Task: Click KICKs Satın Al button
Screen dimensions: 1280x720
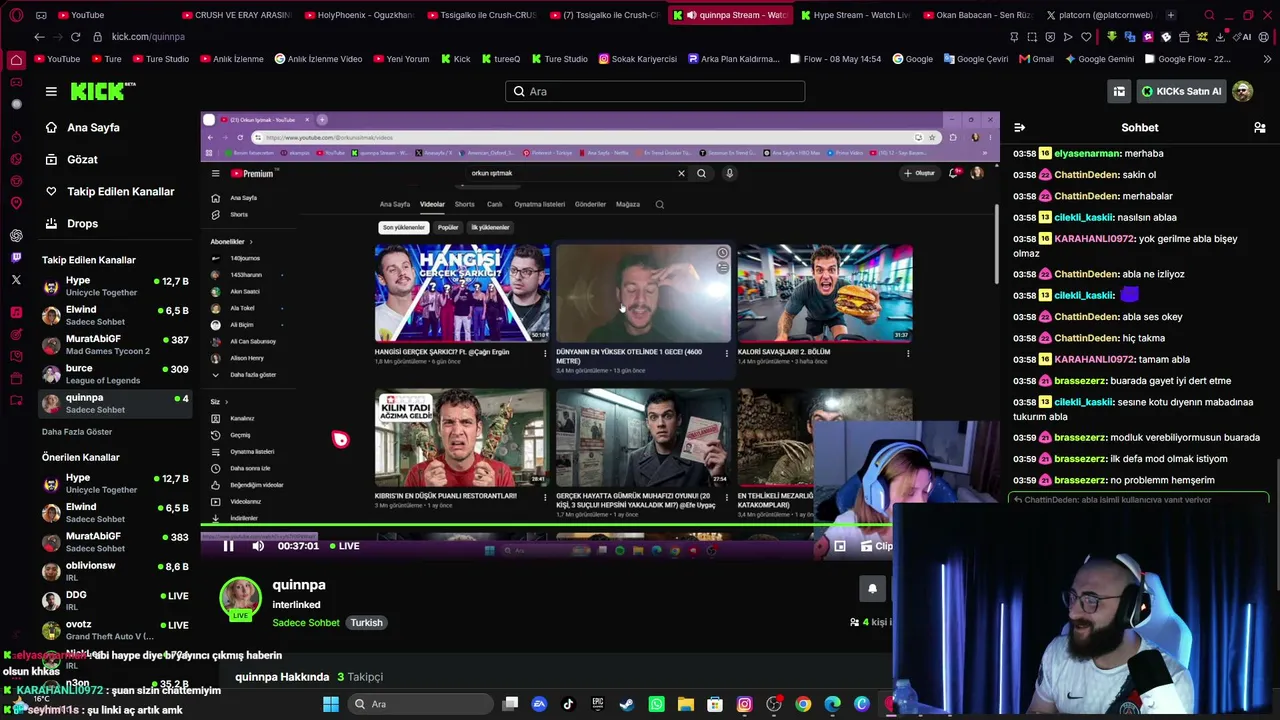Action: coord(1181,91)
